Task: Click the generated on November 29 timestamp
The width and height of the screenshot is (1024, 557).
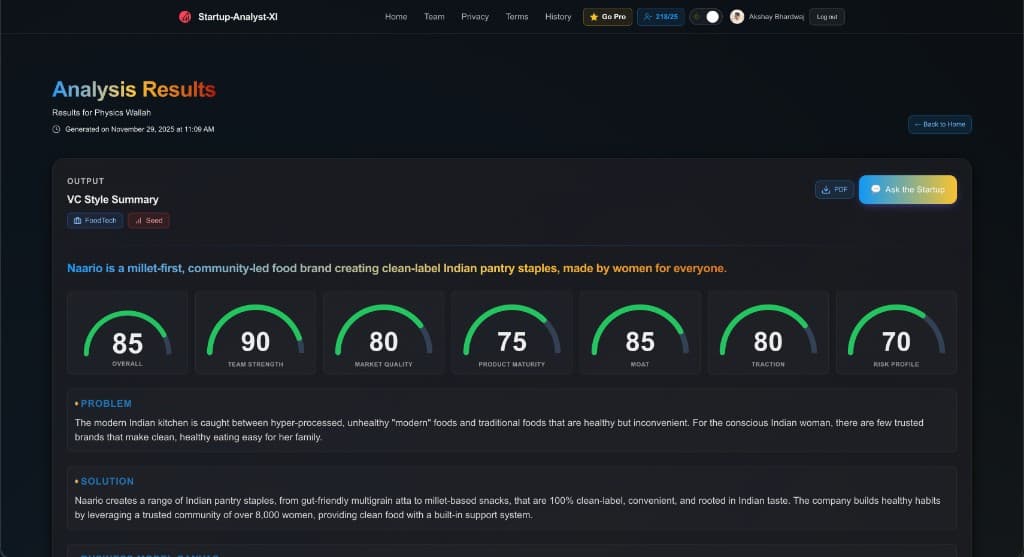Action: (x=140, y=129)
